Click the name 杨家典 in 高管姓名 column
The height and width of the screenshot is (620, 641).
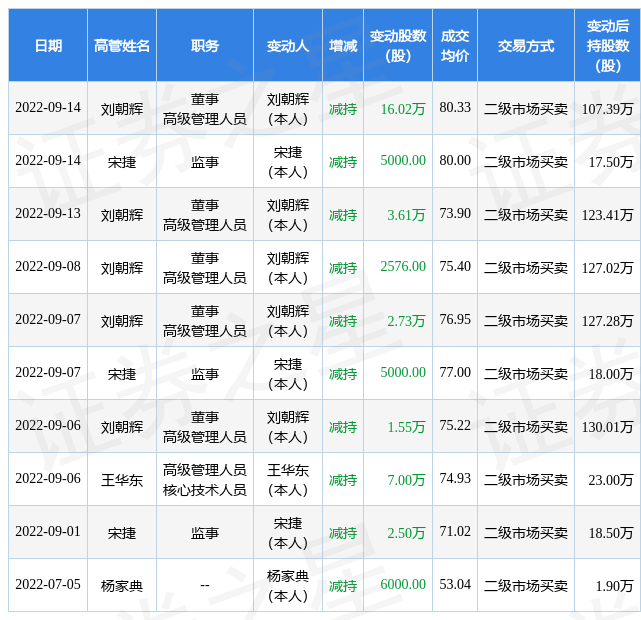[x=122, y=586]
